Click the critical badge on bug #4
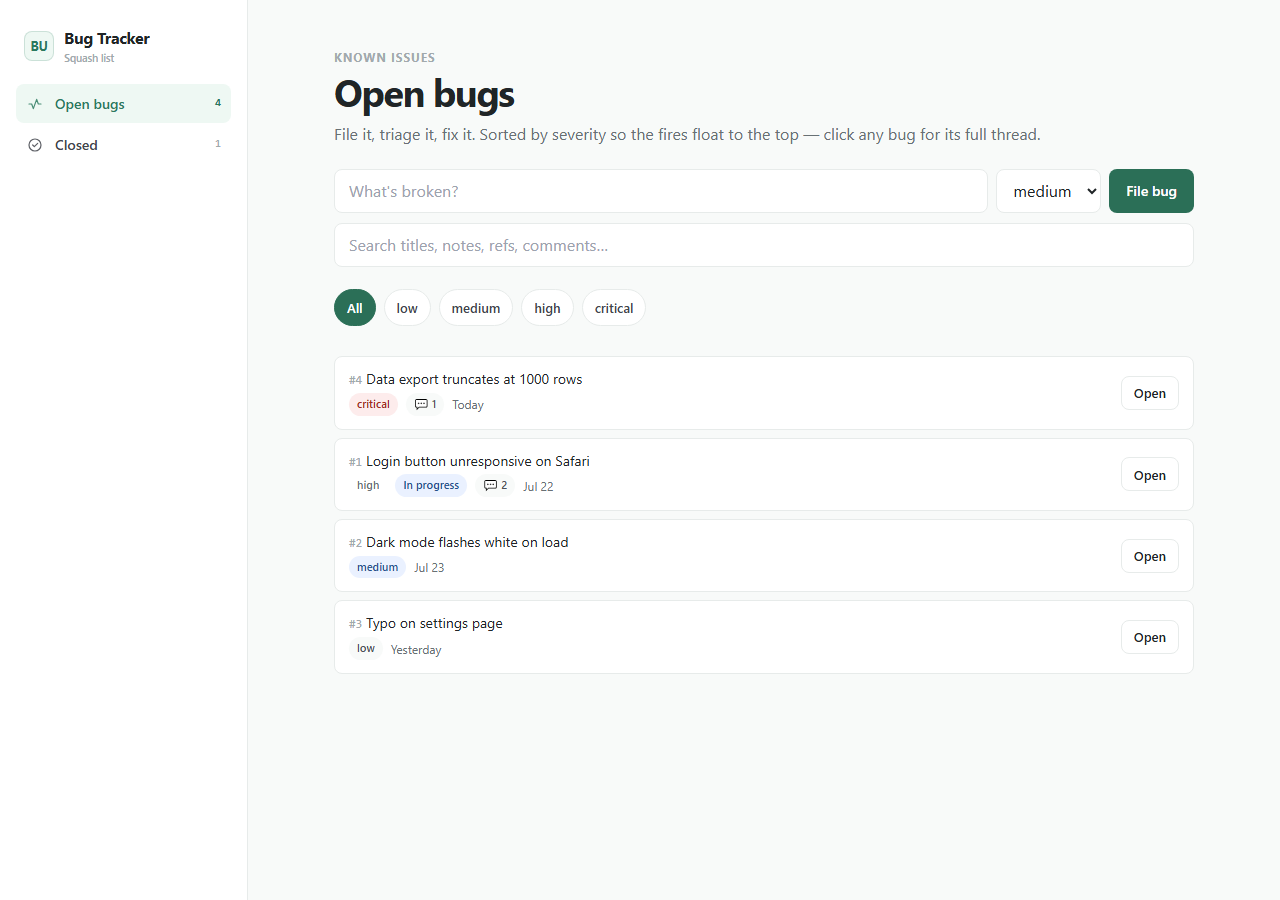This screenshot has width=1280, height=900. (x=373, y=404)
